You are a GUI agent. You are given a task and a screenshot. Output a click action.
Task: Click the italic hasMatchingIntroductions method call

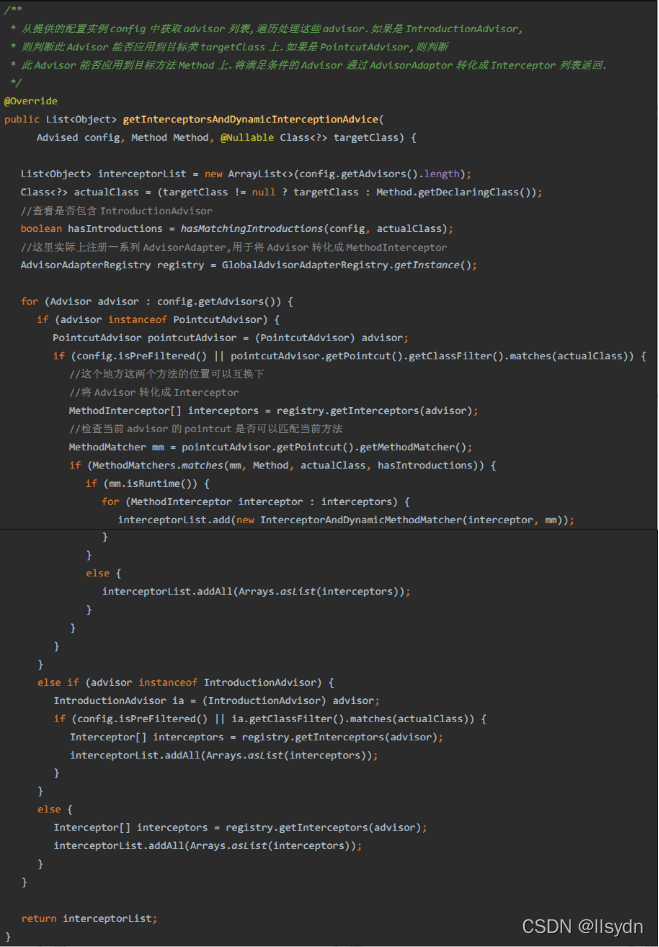251,228
